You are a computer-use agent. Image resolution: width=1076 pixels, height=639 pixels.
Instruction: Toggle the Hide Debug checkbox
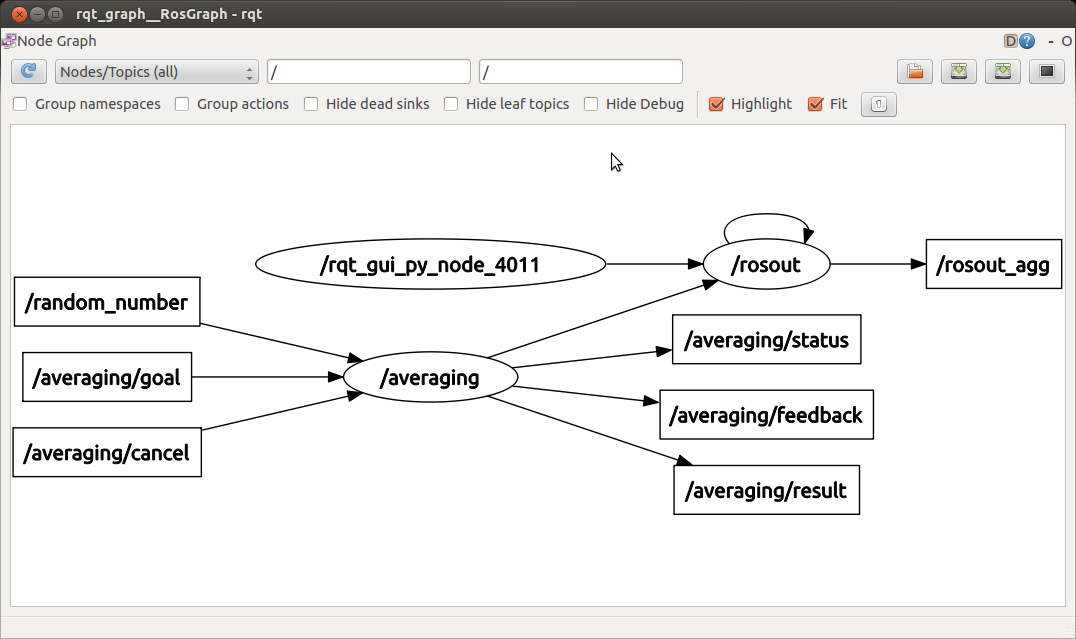[x=591, y=104]
